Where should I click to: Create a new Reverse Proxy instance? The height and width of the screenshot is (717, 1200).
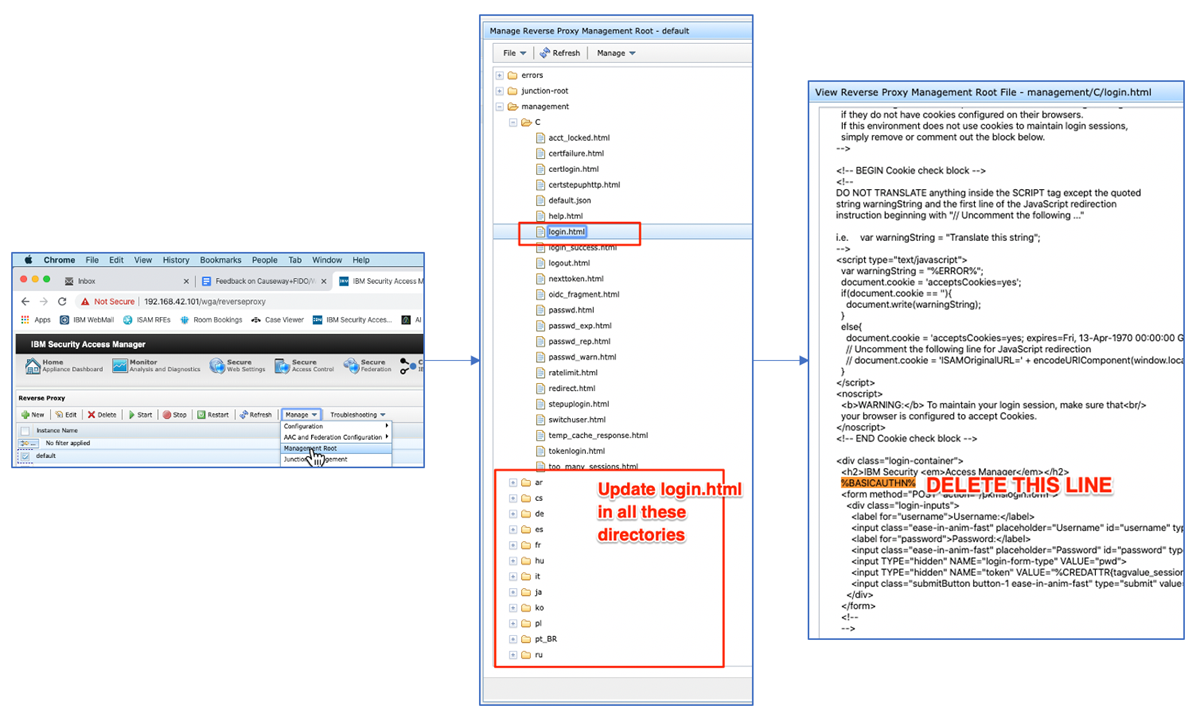pyautogui.click(x=31, y=414)
